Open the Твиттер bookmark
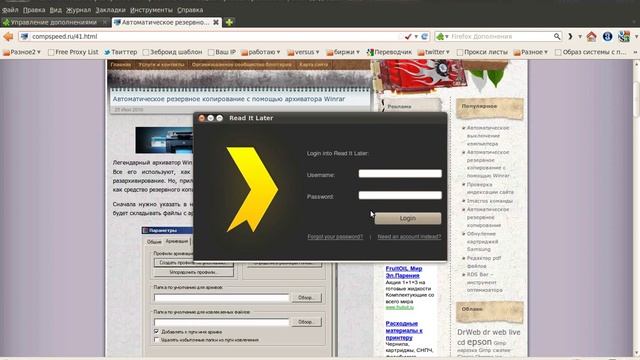 (121, 52)
